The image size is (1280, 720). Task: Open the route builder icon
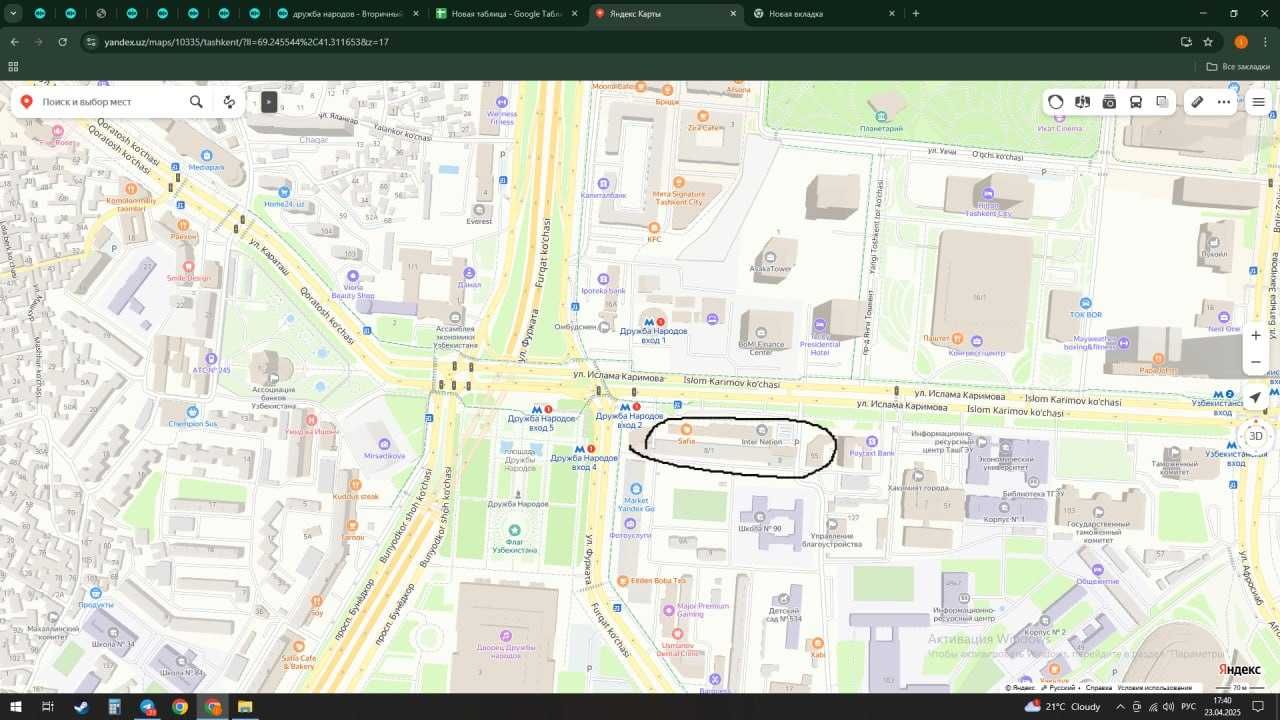pos(229,102)
